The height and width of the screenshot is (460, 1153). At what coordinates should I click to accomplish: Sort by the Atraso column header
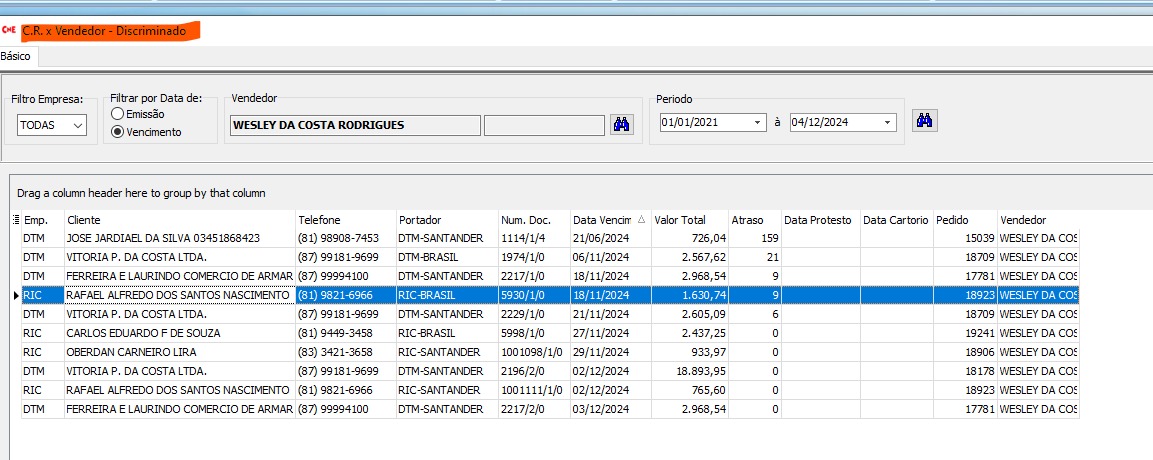tap(746, 220)
